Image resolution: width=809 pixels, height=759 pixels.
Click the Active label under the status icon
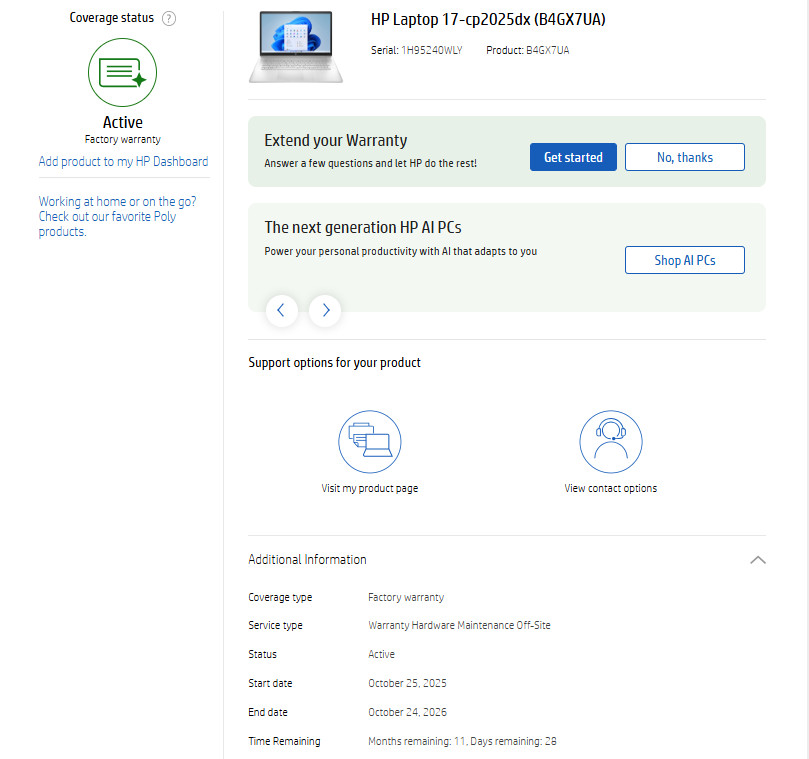pyautogui.click(x=123, y=122)
